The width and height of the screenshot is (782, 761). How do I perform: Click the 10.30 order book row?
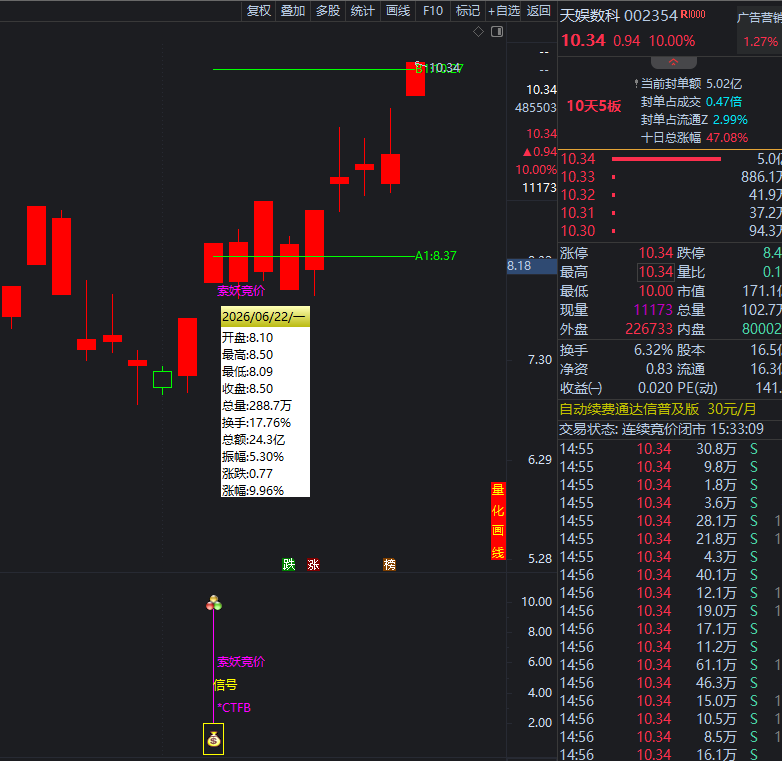(x=670, y=231)
